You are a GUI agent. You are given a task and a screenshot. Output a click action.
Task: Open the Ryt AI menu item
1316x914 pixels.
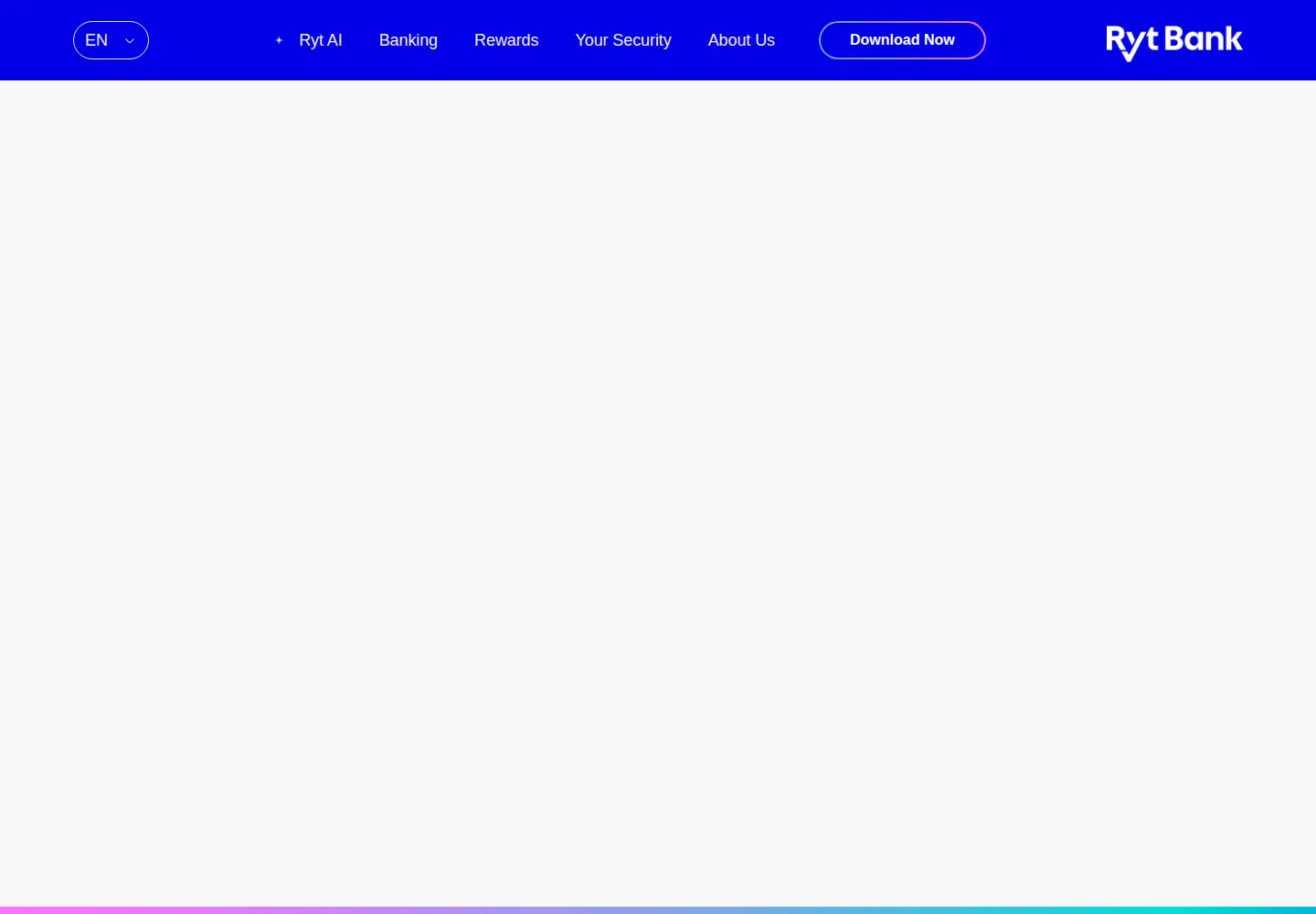coord(321,40)
